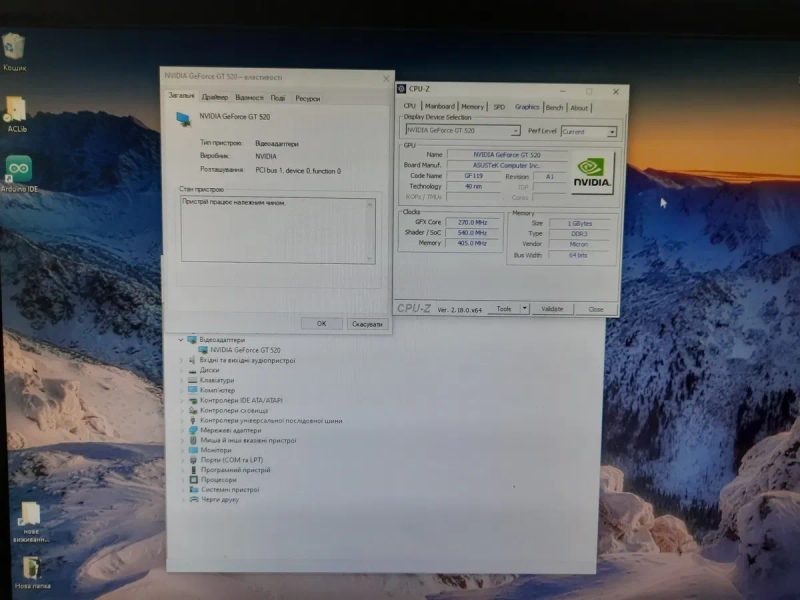
Task: Open the ACLib folder on desktop
Action: 16,114
